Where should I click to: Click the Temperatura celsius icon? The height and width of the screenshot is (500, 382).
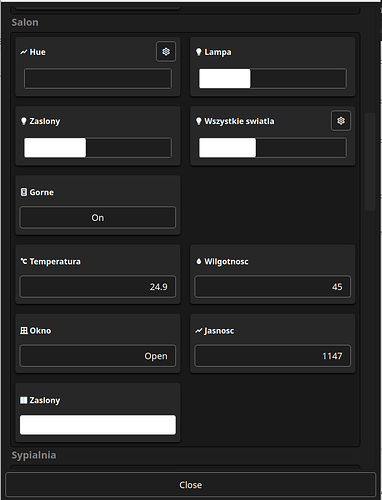point(24,261)
